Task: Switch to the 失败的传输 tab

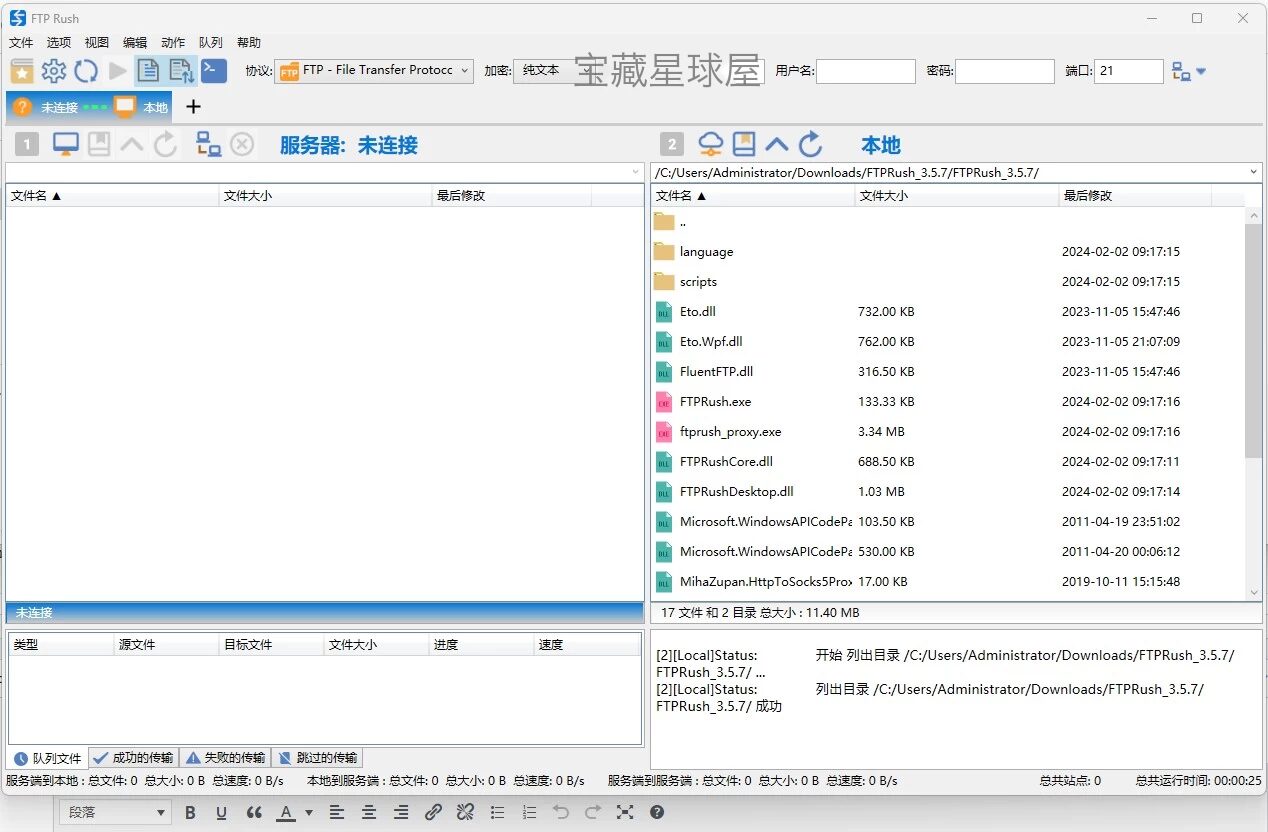Action: coord(225,758)
